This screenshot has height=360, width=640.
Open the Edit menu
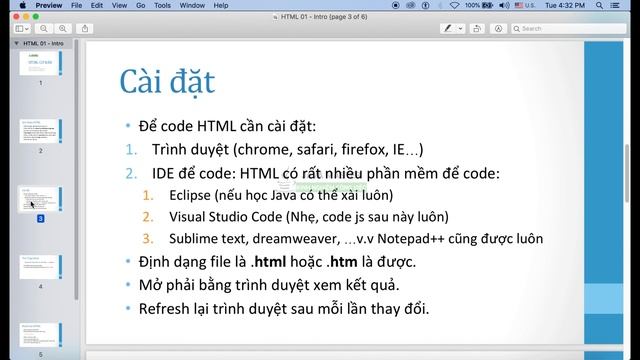click(x=97, y=5)
